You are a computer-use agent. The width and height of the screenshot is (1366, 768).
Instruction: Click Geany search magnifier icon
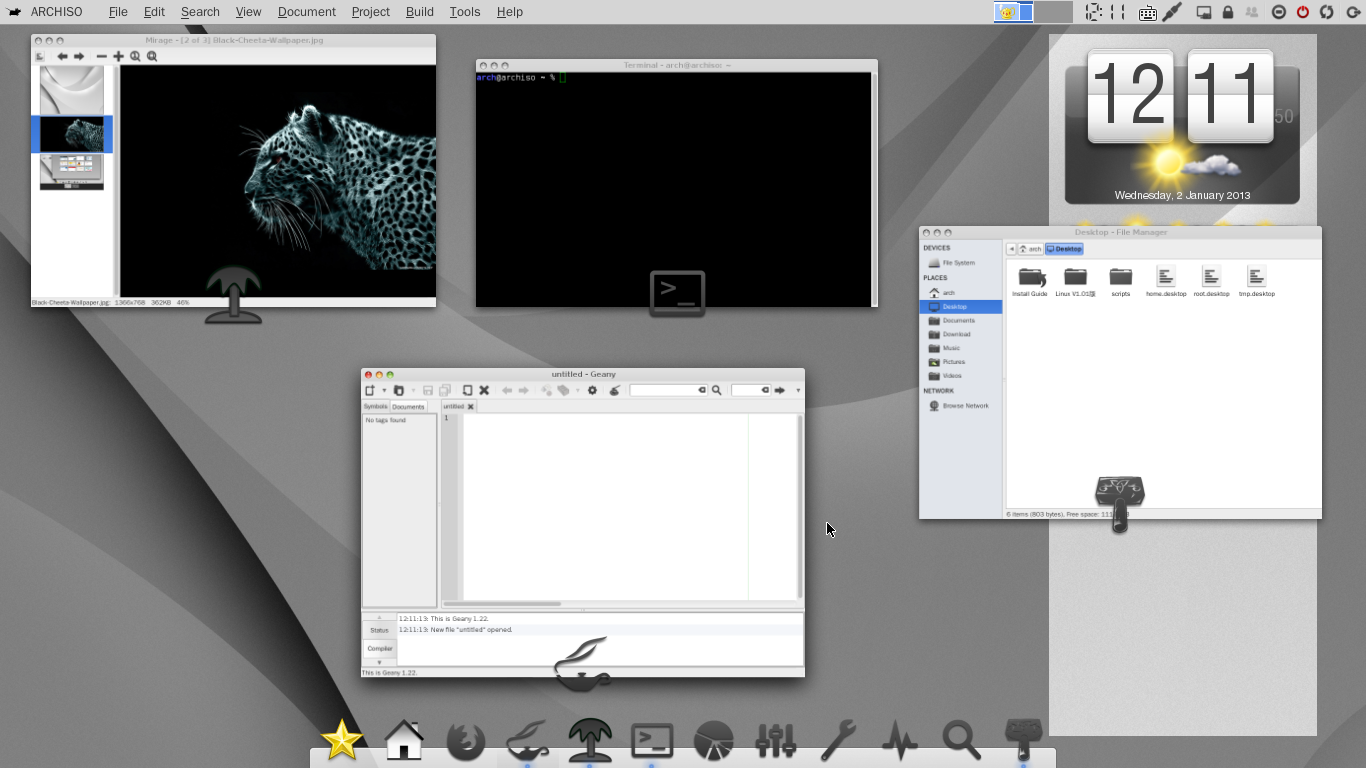tap(716, 390)
